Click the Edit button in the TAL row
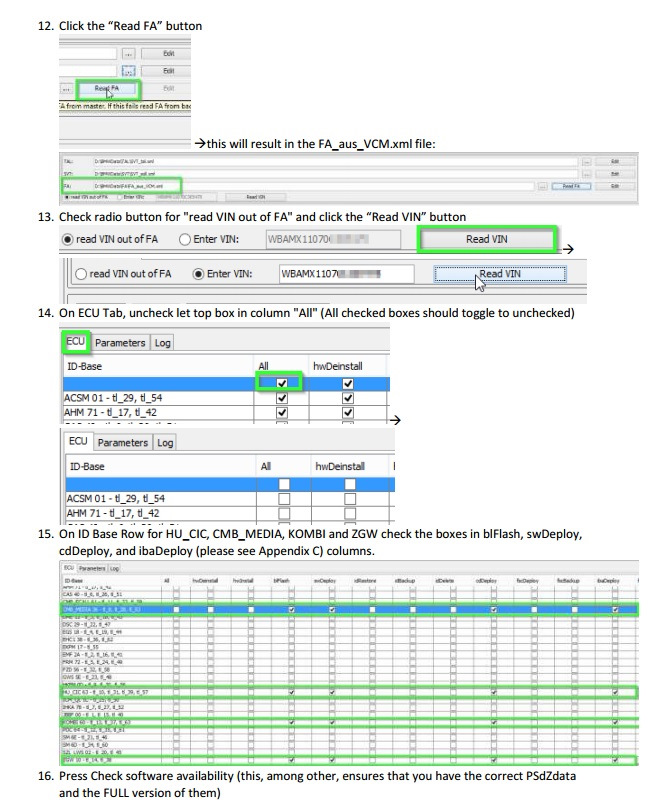The height and width of the screenshot is (811, 648). (614, 161)
